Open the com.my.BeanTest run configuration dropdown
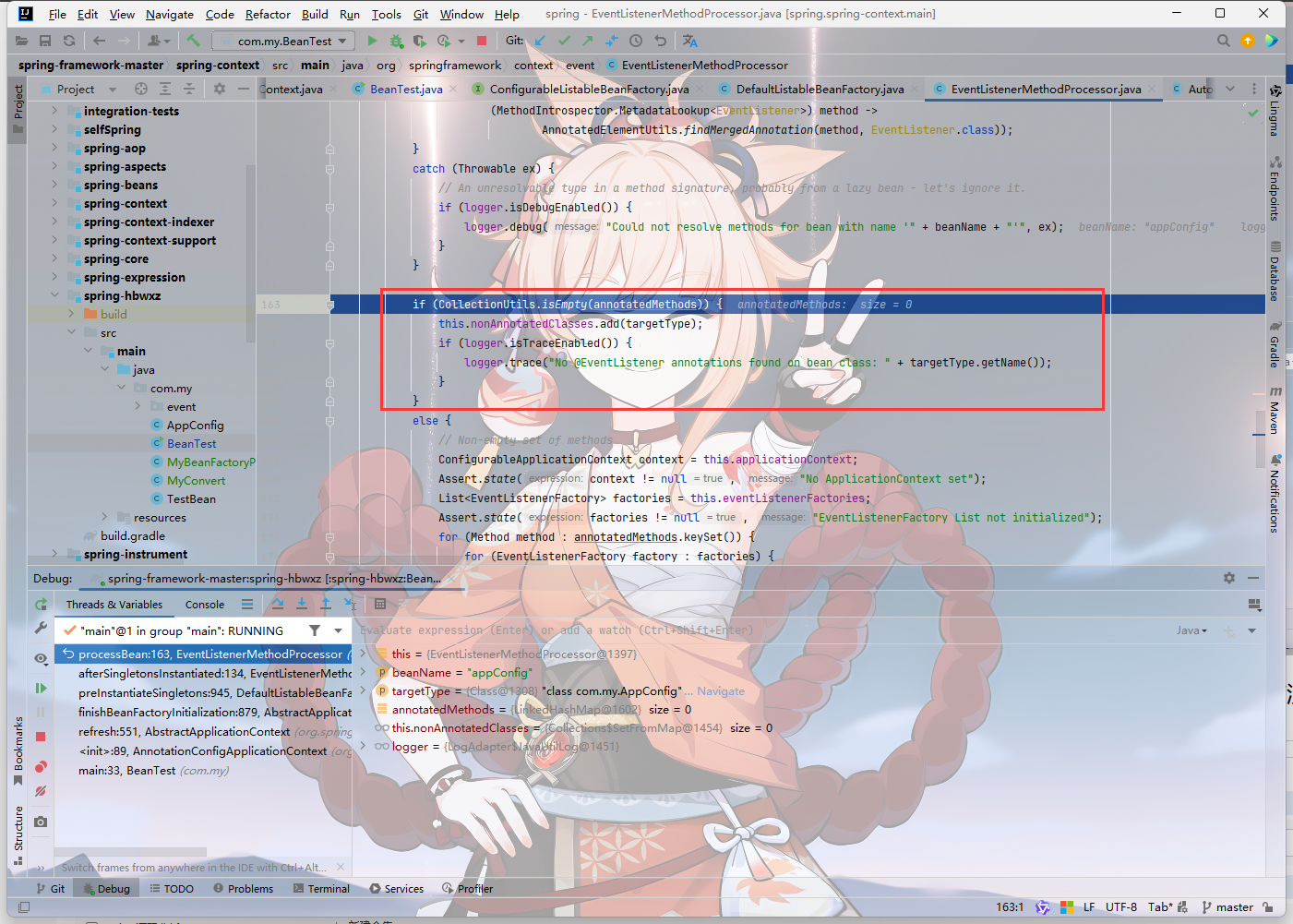 (282, 41)
